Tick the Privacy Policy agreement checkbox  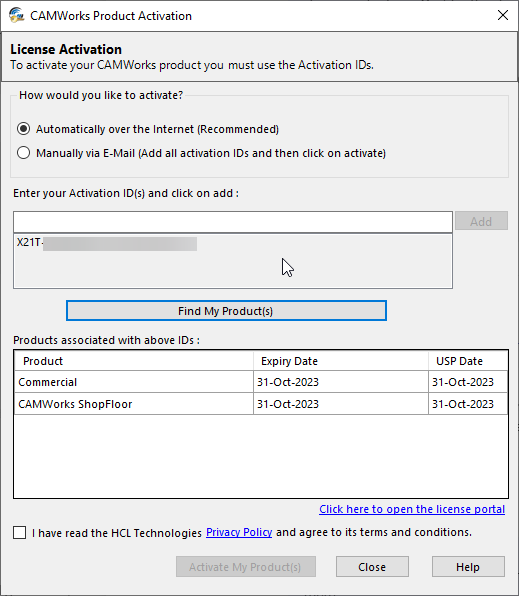tap(19, 533)
